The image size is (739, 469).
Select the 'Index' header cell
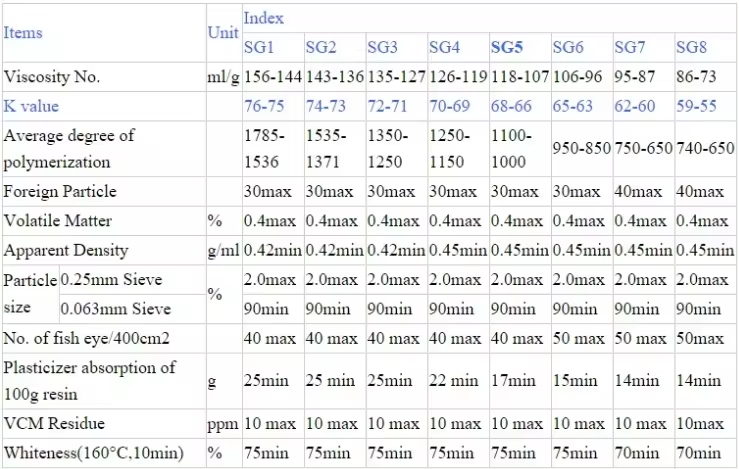pos(263,18)
